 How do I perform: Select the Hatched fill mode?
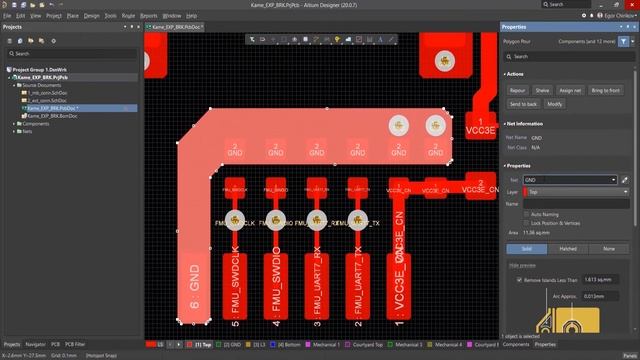(x=568, y=249)
